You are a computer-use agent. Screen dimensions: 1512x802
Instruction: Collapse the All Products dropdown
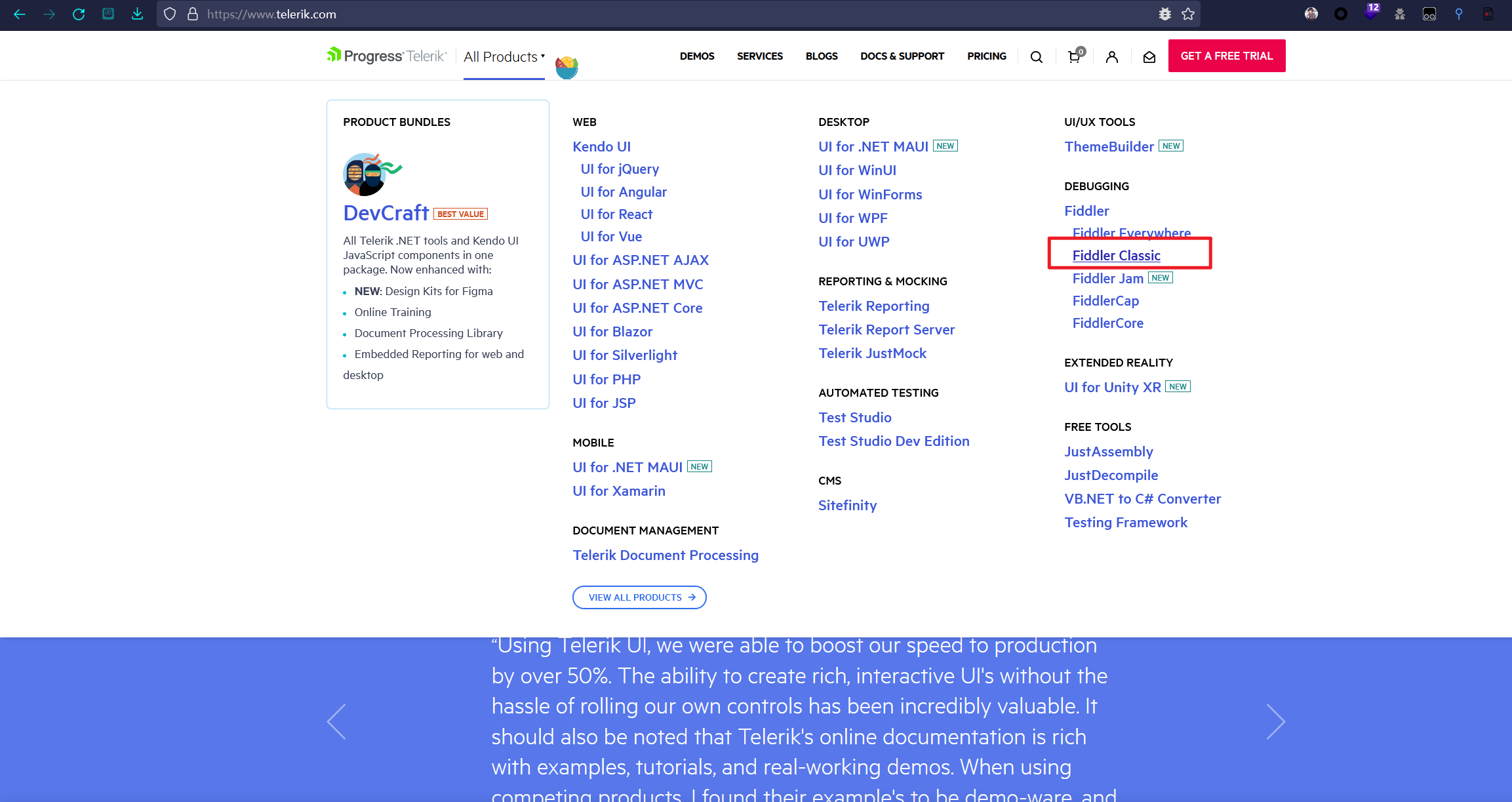click(x=504, y=57)
